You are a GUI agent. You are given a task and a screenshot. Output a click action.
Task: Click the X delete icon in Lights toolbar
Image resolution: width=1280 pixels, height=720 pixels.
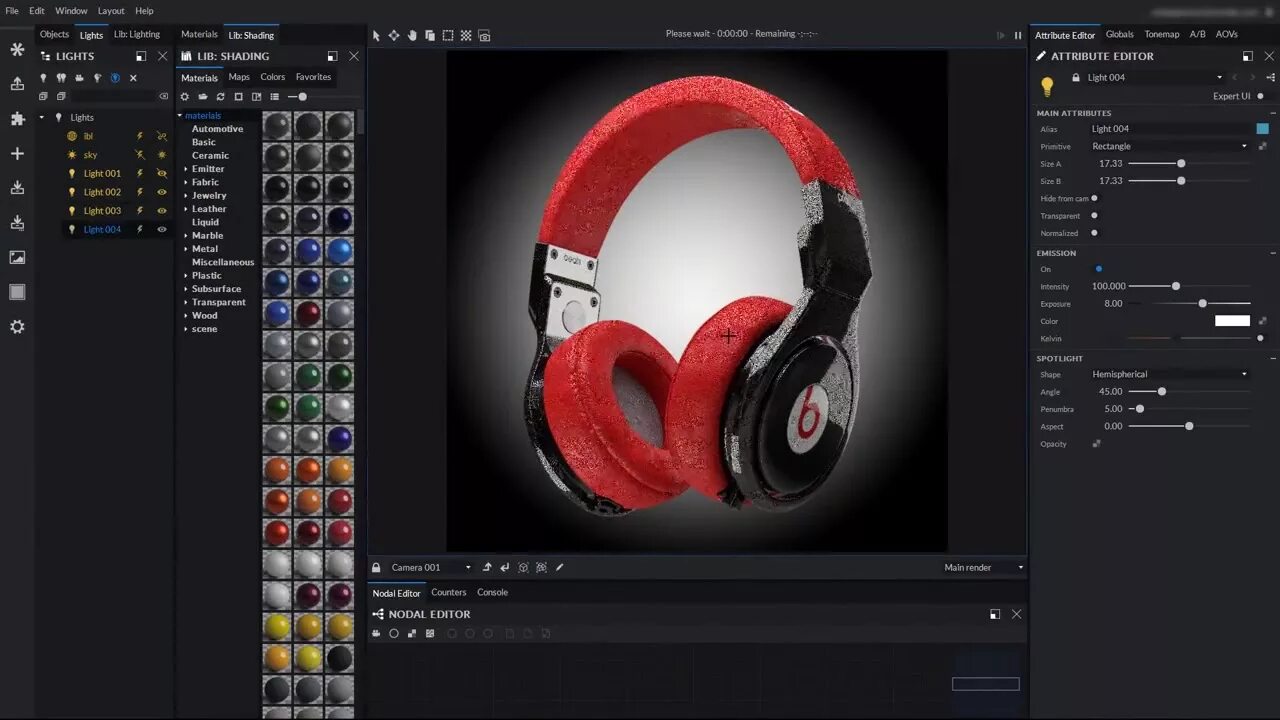(x=133, y=77)
